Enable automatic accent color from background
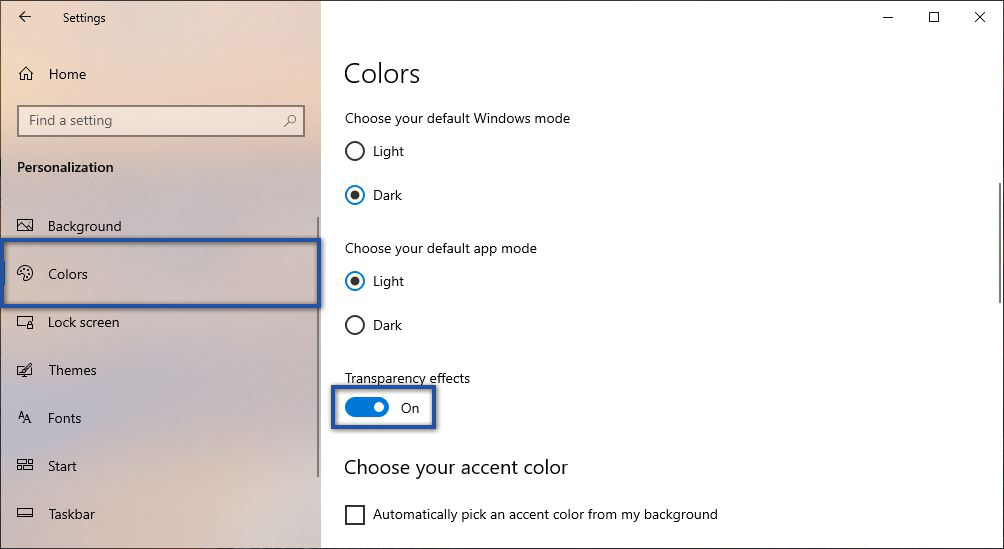This screenshot has width=1004, height=549. pos(355,515)
